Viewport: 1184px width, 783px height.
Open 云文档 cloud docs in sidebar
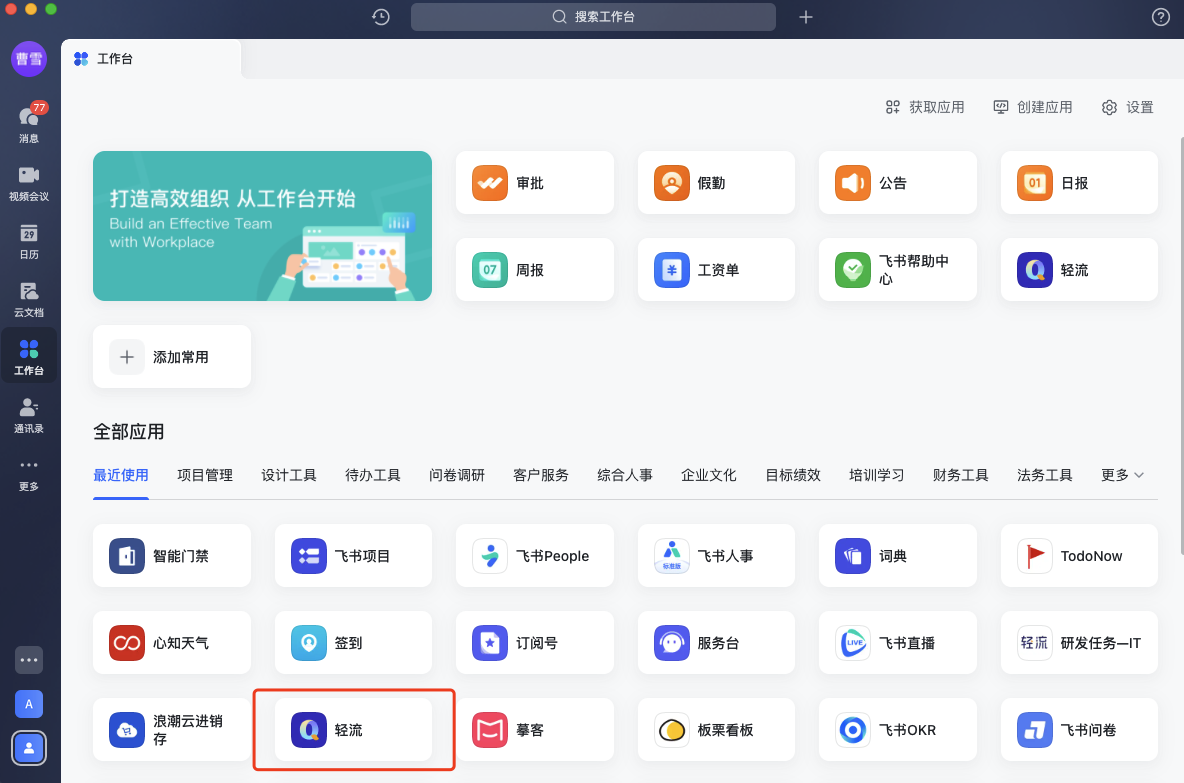click(x=29, y=299)
